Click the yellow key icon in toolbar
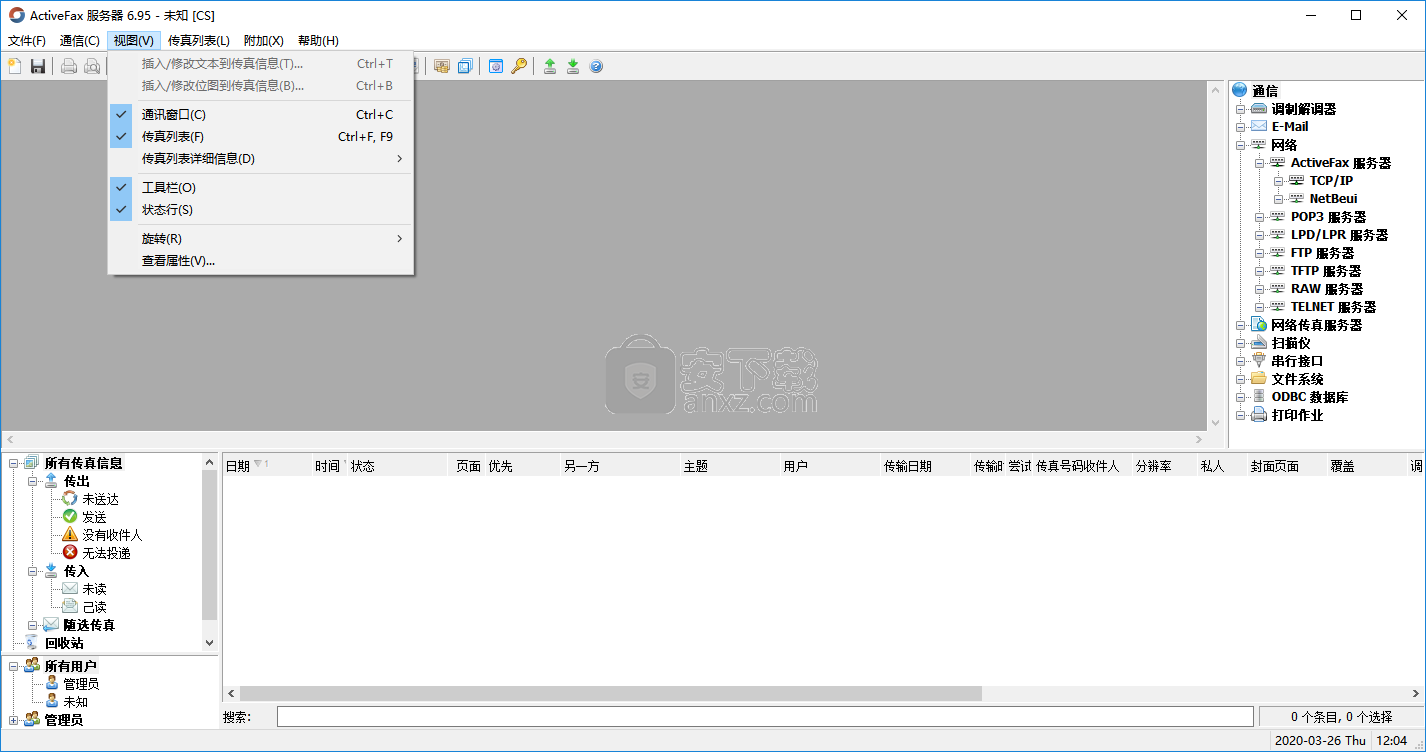Viewport: 1426px width, 752px height. pyautogui.click(x=519, y=66)
